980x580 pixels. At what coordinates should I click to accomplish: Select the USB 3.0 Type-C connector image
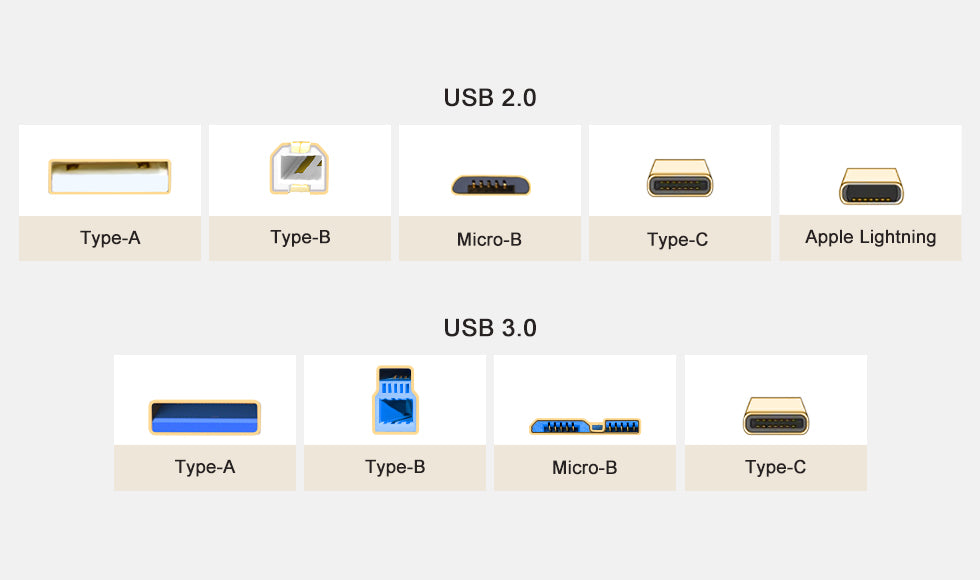[776, 416]
